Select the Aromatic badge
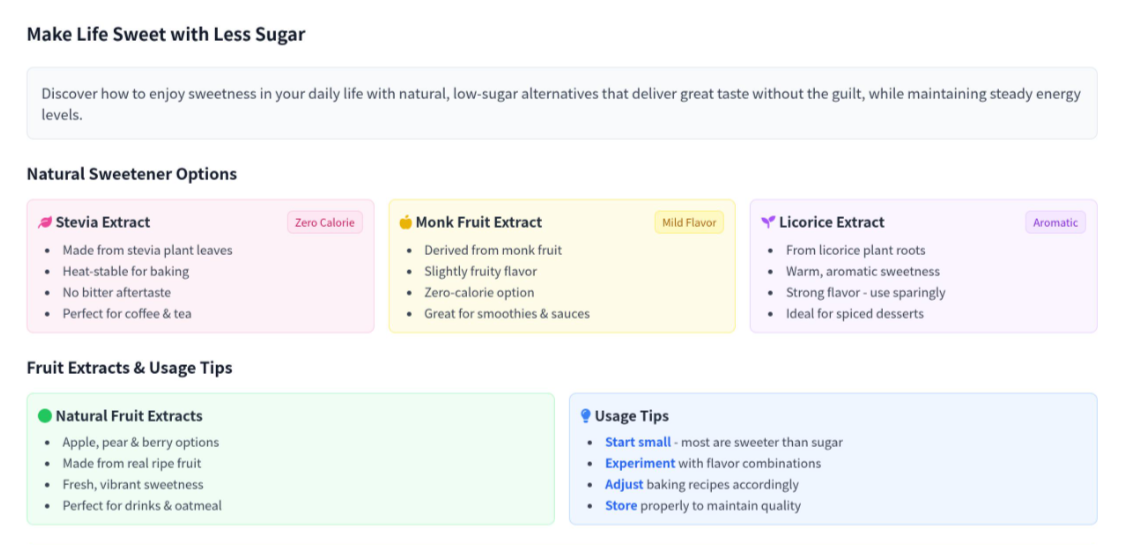This screenshot has height=545, width=1122. click(x=1055, y=223)
